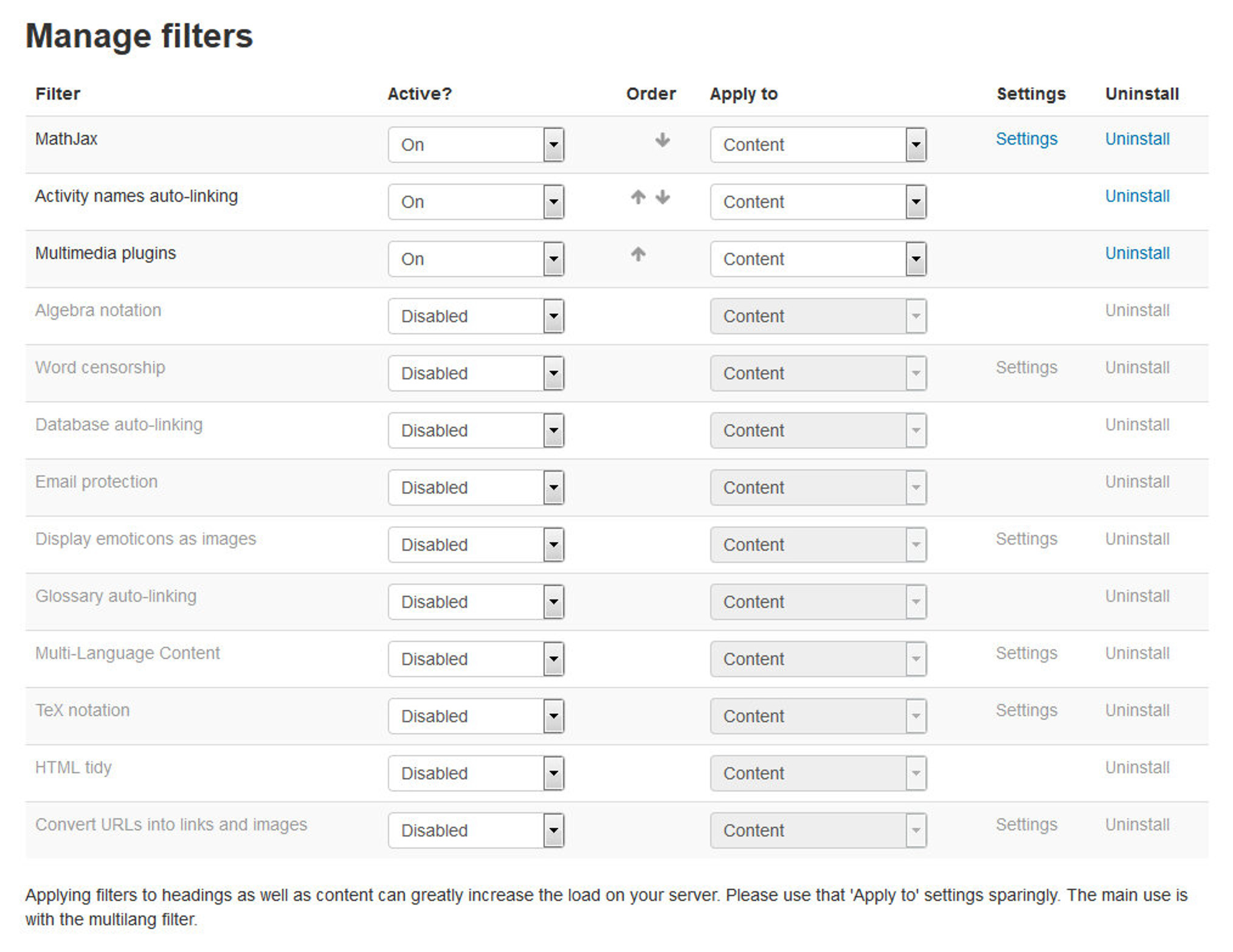Open the HTML tidy status dropdown

point(553,773)
